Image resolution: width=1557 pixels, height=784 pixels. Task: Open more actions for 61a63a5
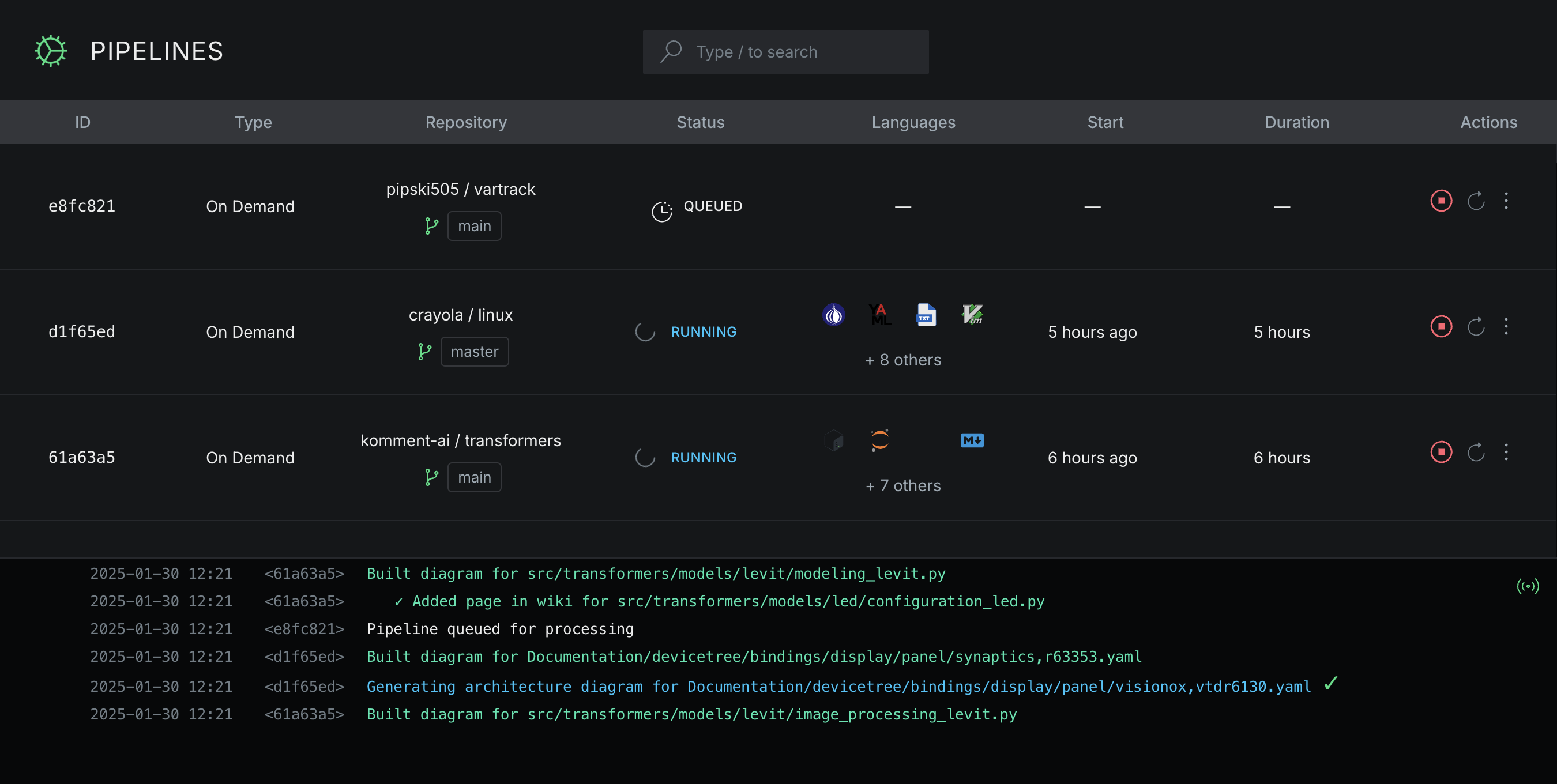(1506, 452)
